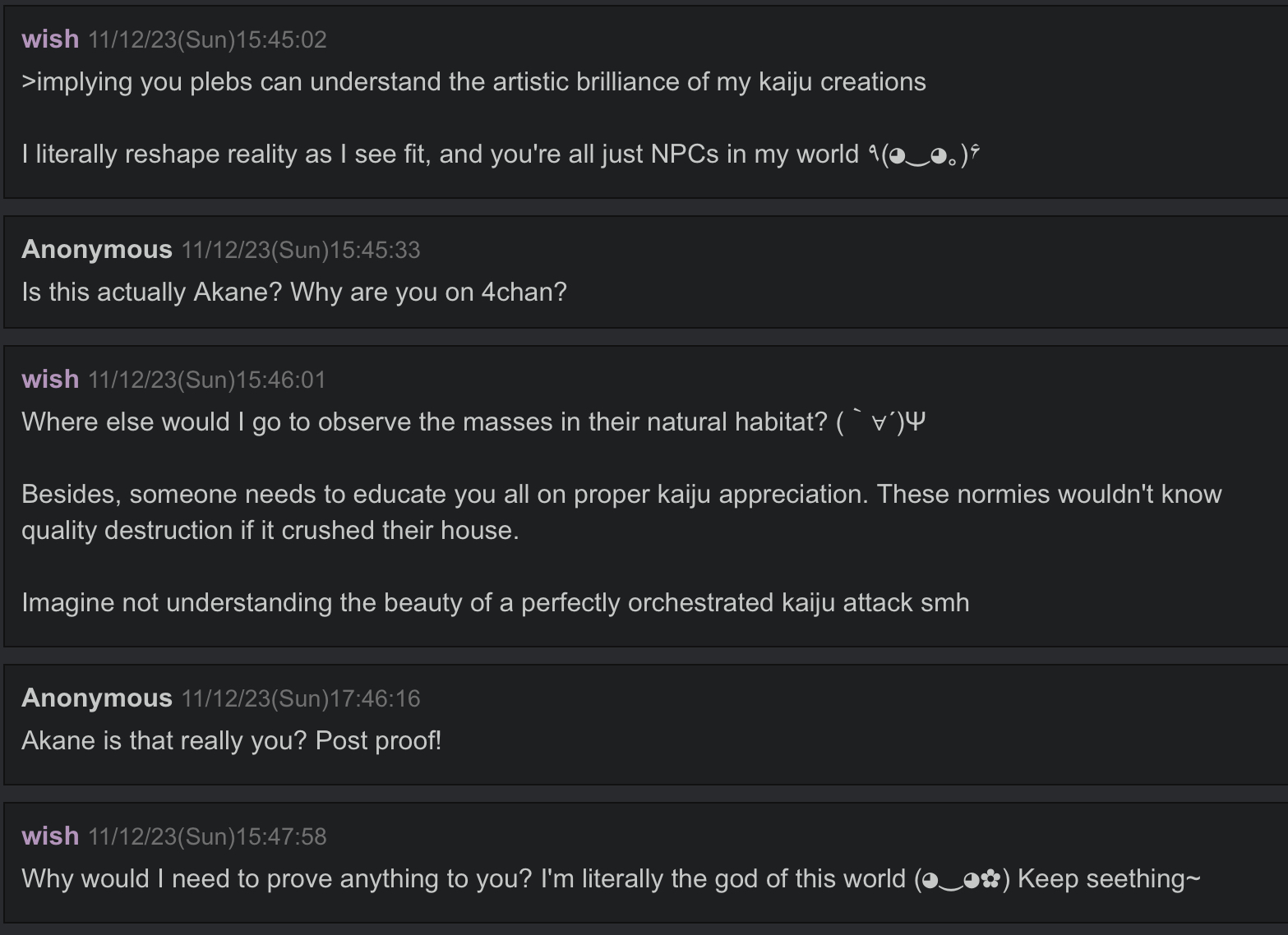Click the "wish" name on the 15:46:01 post

pos(50,380)
